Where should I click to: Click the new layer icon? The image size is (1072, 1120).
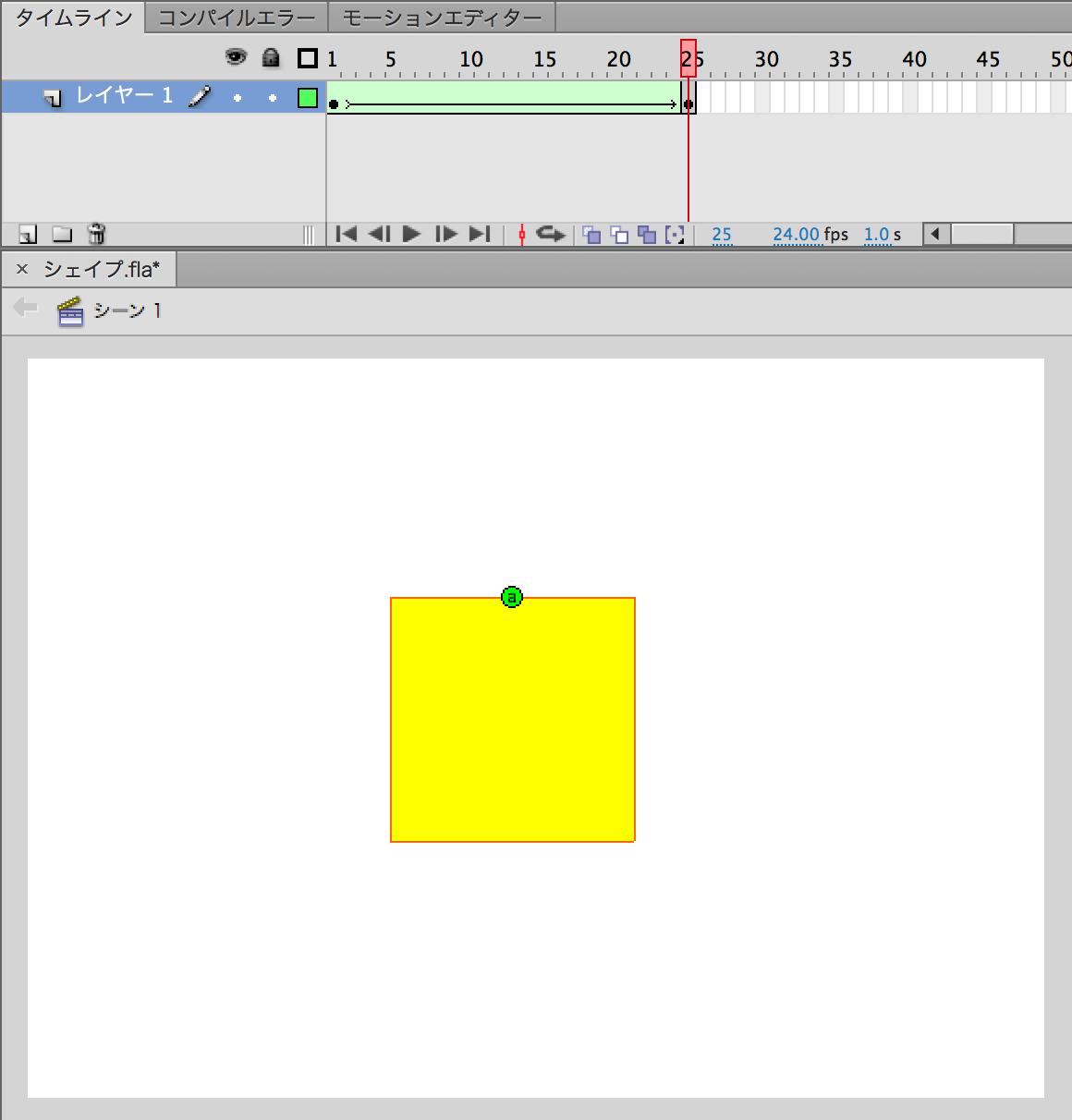tap(28, 235)
